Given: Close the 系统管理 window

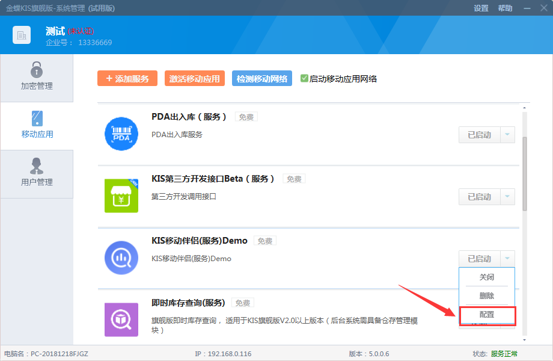Looking at the screenshot, I should coord(544,8).
